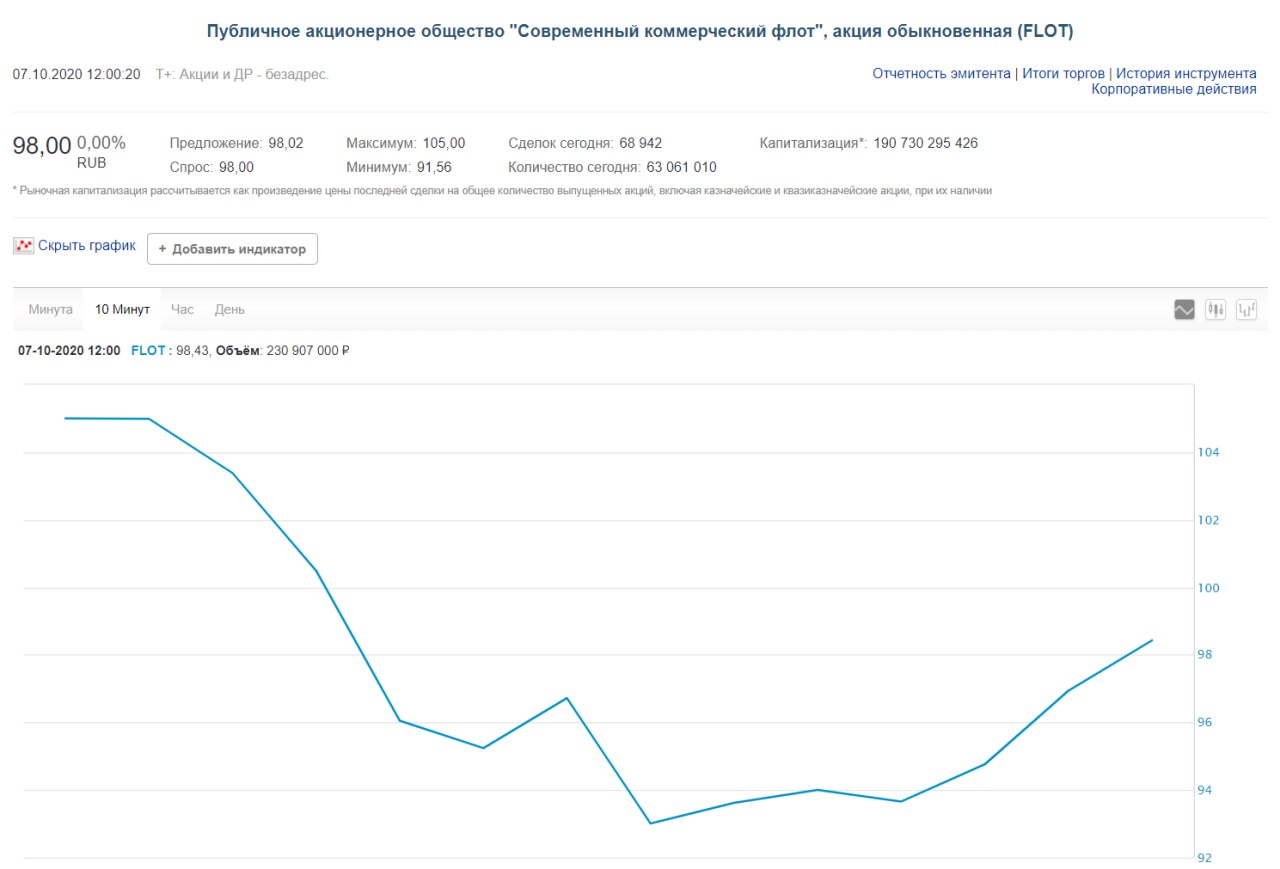Screen dimensions: 1280x869
Task: Switch to the Минута interval tab
Action: pyautogui.click(x=51, y=310)
